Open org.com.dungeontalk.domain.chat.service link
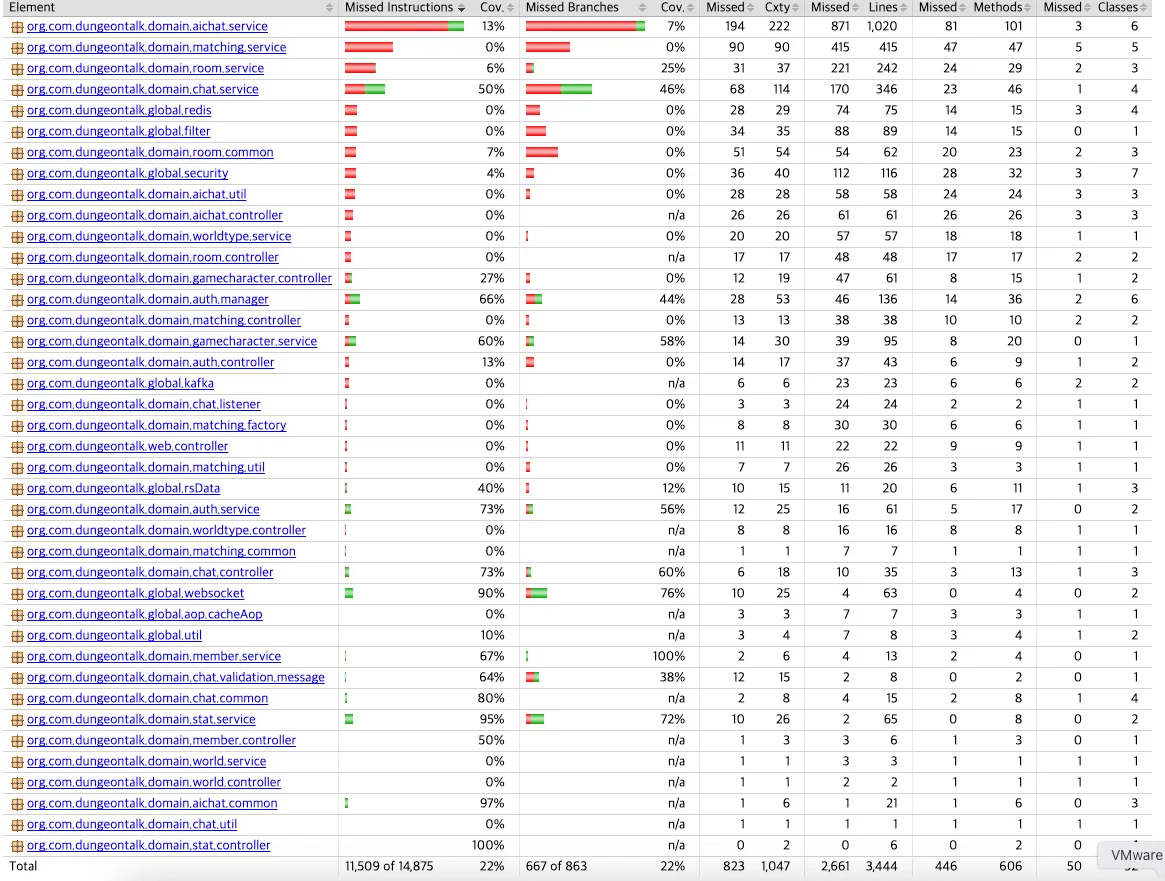This screenshot has height=881, width=1165. click(143, 90)
